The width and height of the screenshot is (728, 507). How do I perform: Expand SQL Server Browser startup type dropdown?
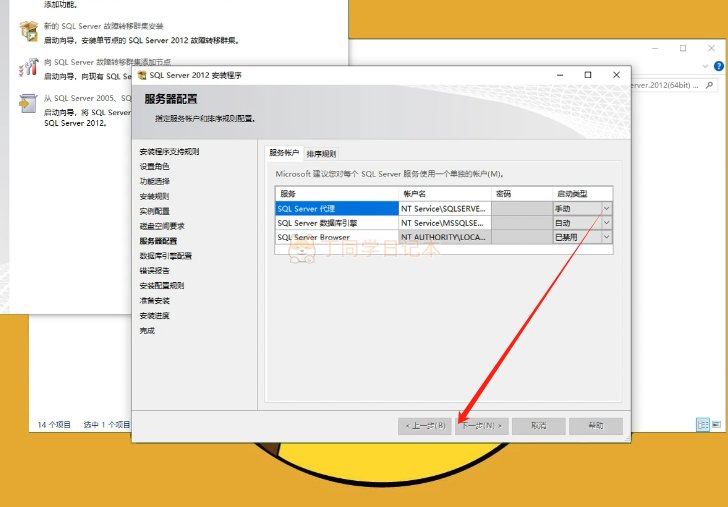(606, 237)
